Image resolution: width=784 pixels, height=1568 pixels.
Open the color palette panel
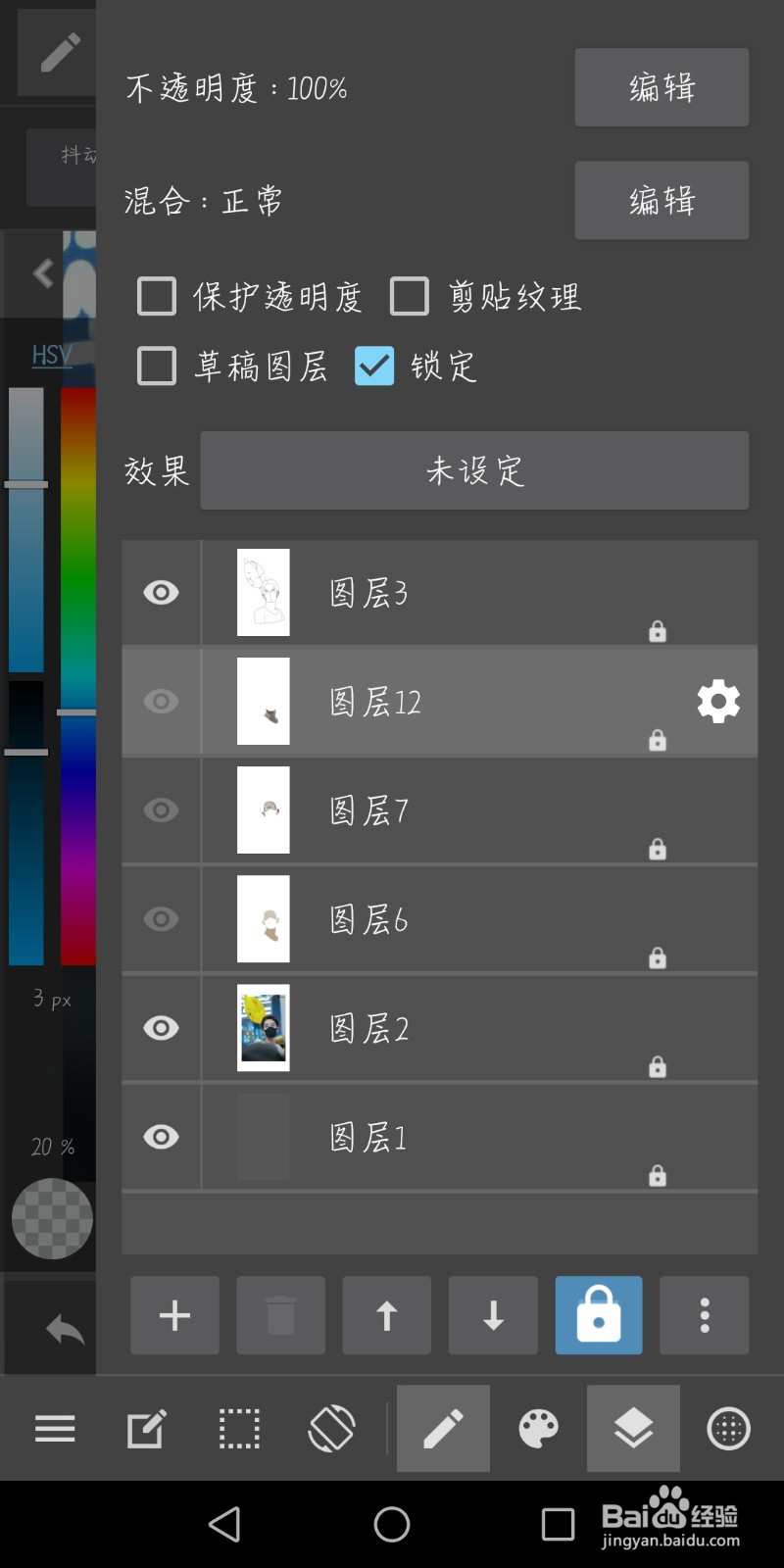coord(537,1429)
